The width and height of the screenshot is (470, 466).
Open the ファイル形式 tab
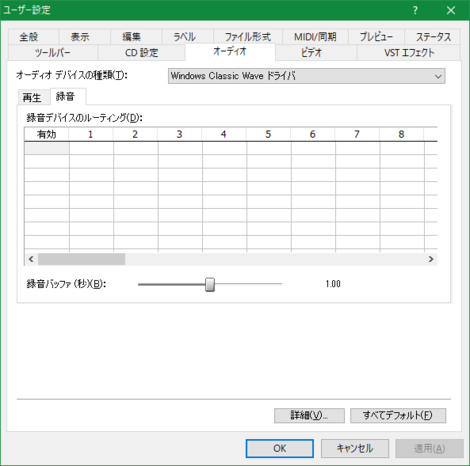(x=248, y=37)
